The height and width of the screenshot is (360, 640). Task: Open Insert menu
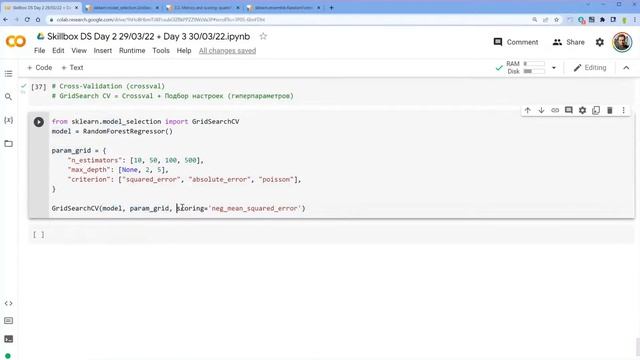[x=102, y=51]
